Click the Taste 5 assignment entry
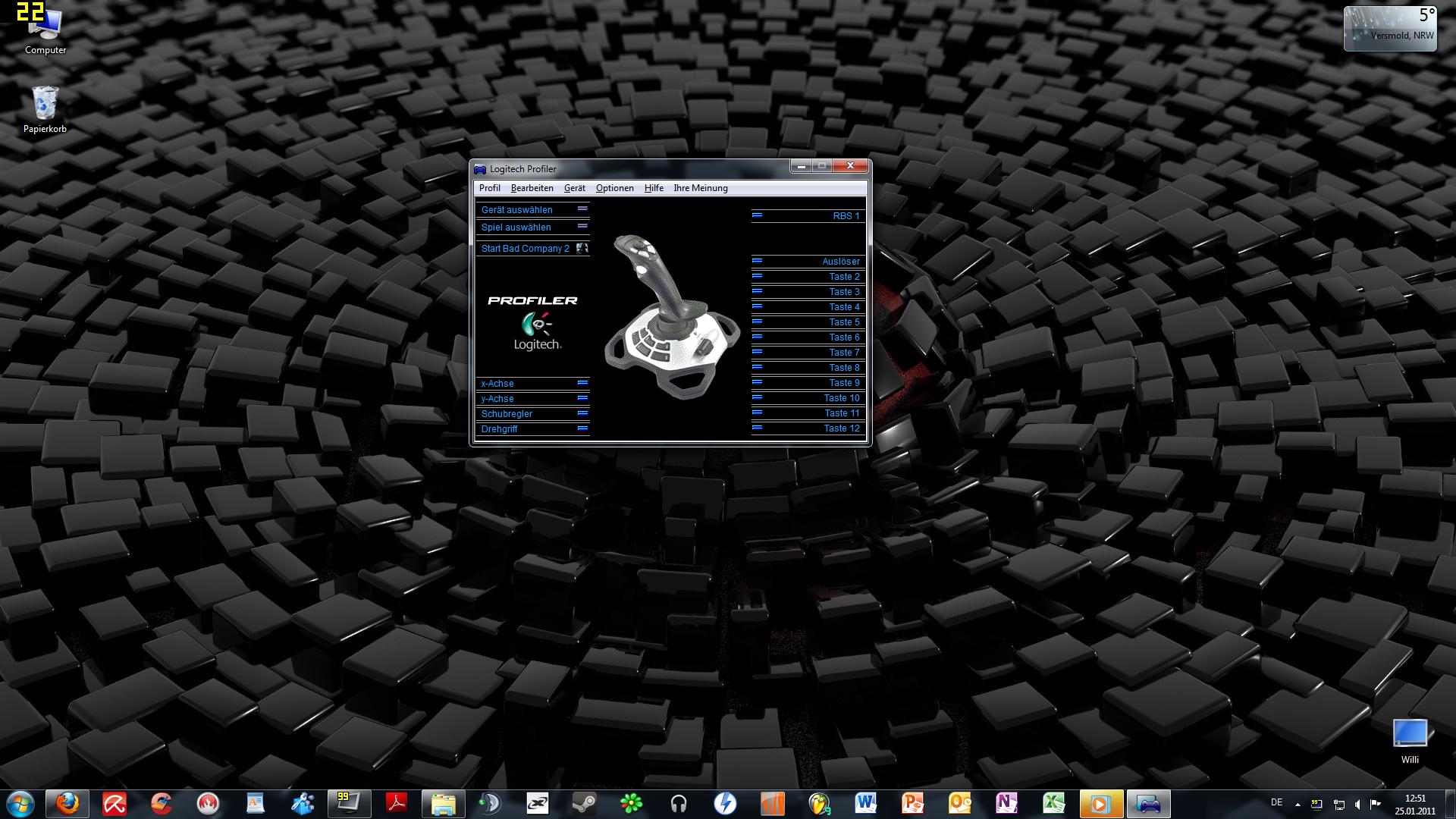Viewport: 1456px width, 819px height. pyautogui.click(x=843, y=322)
